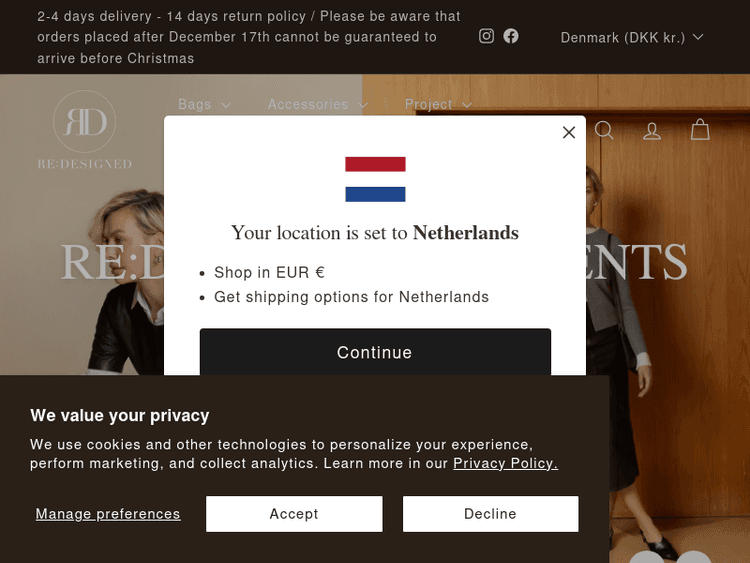Viewport: 750px width, 563px height.
Task: Accept cookies in privacy banner
Action: 294,514
